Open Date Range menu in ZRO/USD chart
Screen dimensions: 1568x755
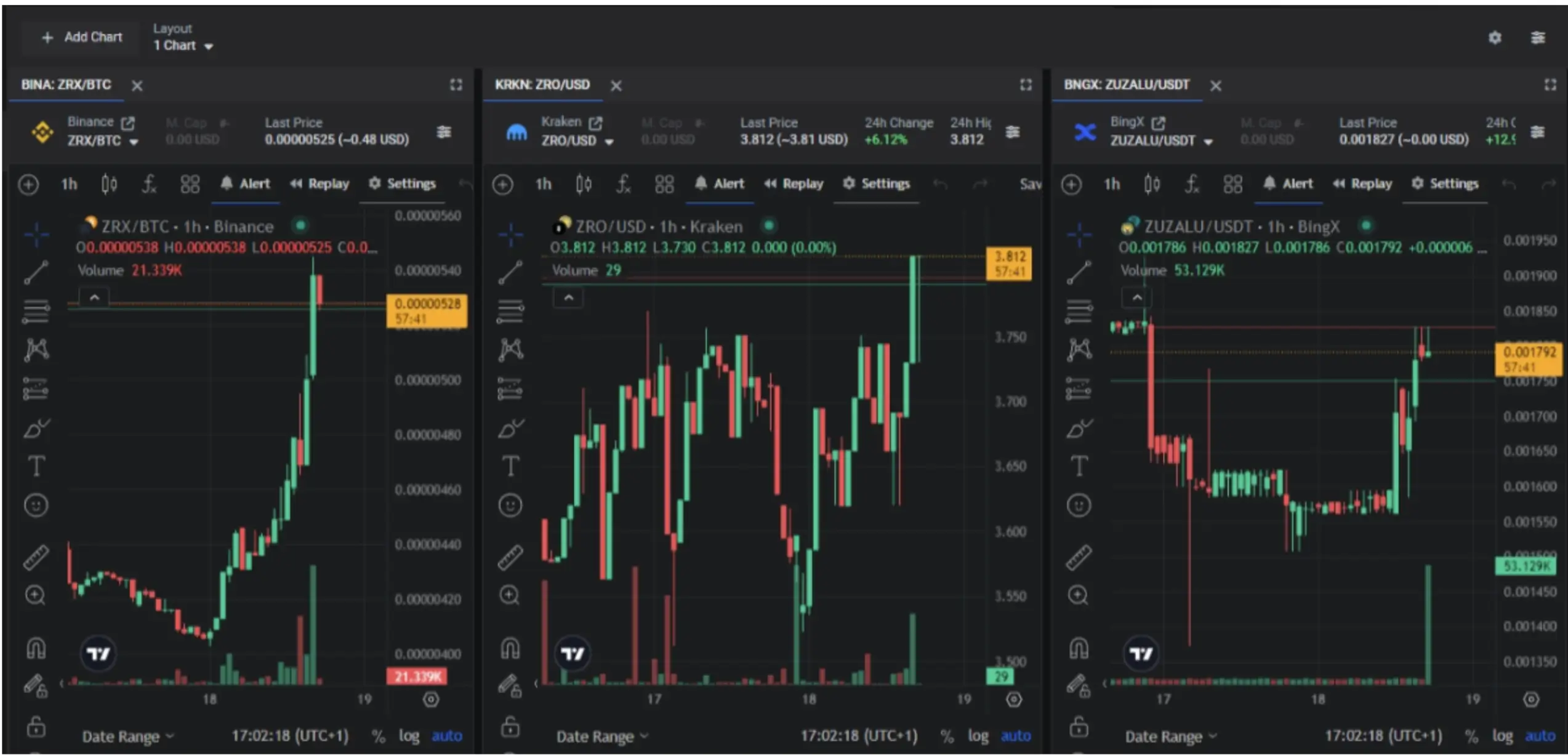click(602, 737)
